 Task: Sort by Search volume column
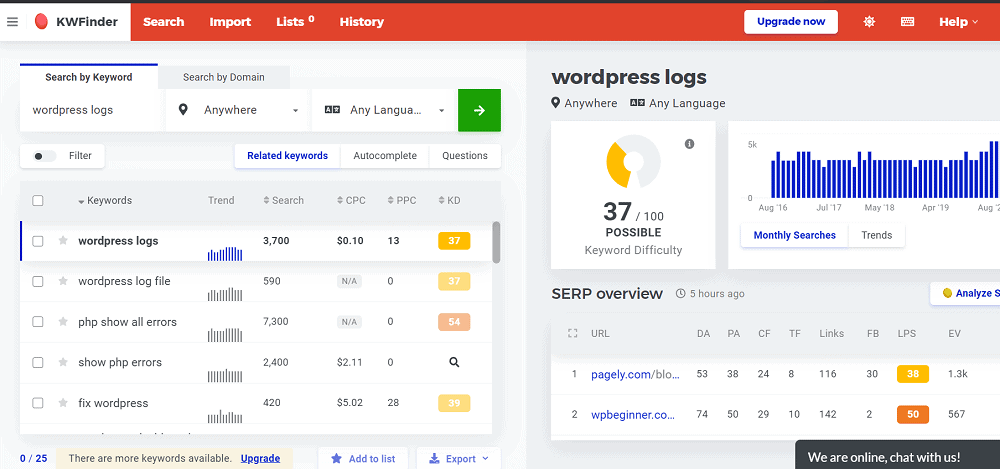tap(283, 200)
